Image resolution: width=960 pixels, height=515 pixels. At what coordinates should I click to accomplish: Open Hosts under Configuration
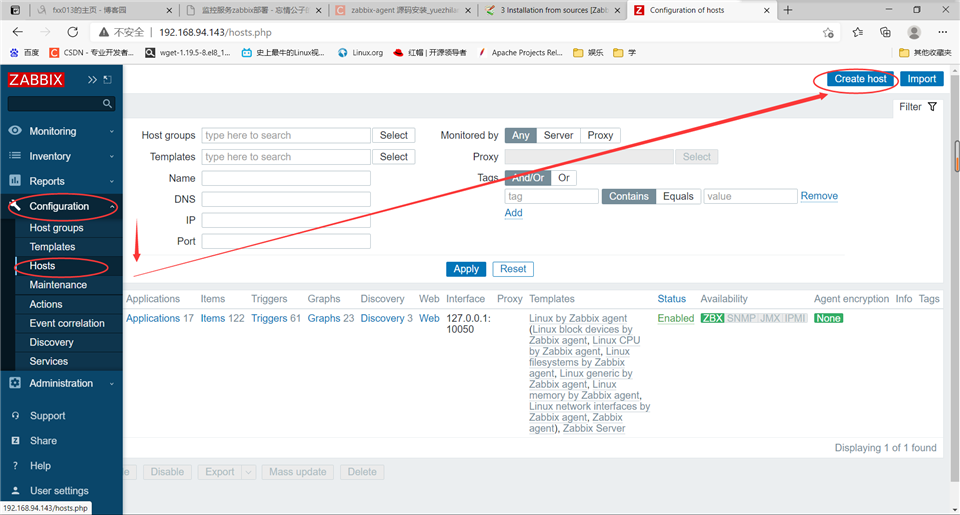click(x=42, y=266)
